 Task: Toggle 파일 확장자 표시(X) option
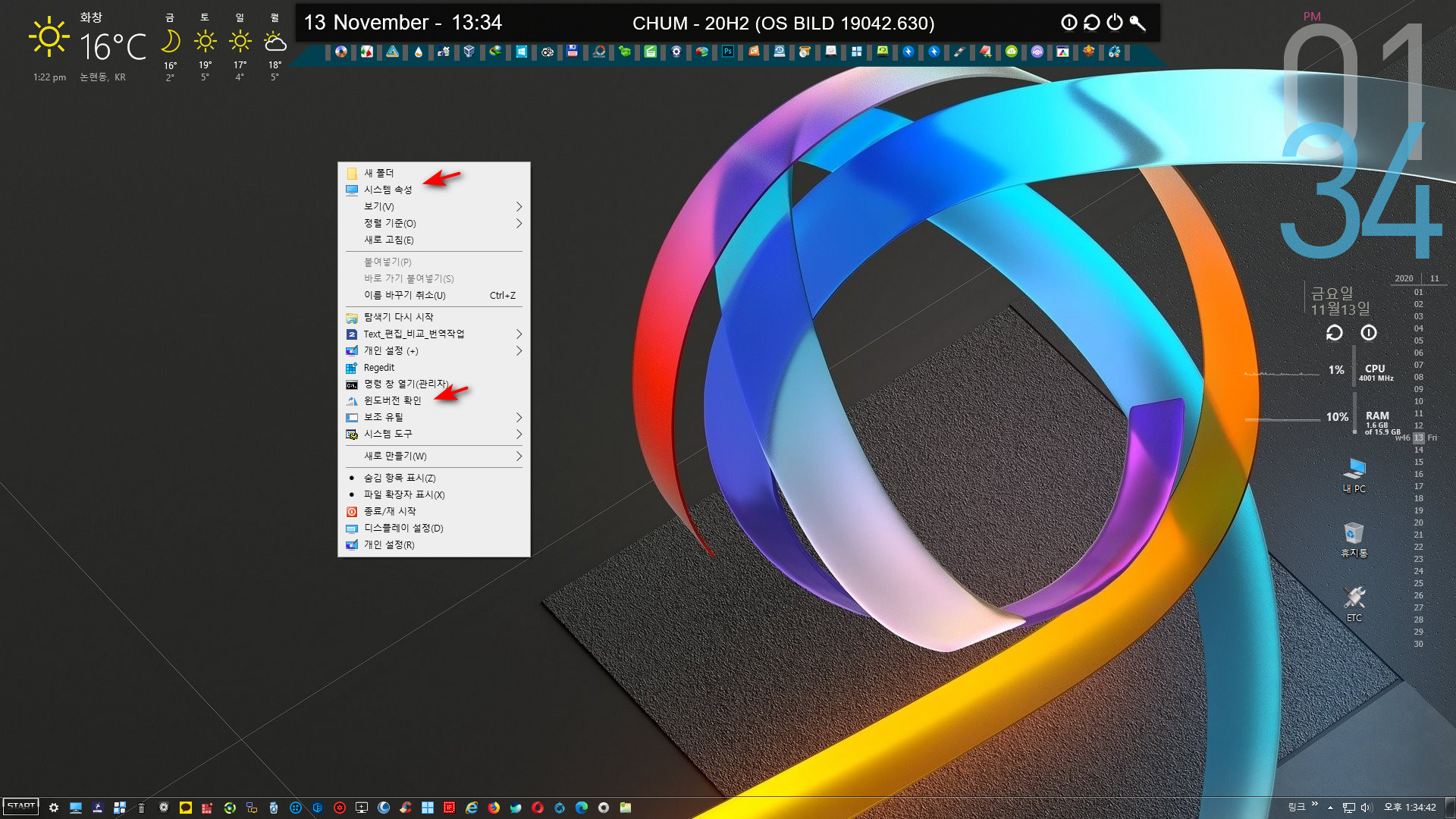[x=434, y=494]
